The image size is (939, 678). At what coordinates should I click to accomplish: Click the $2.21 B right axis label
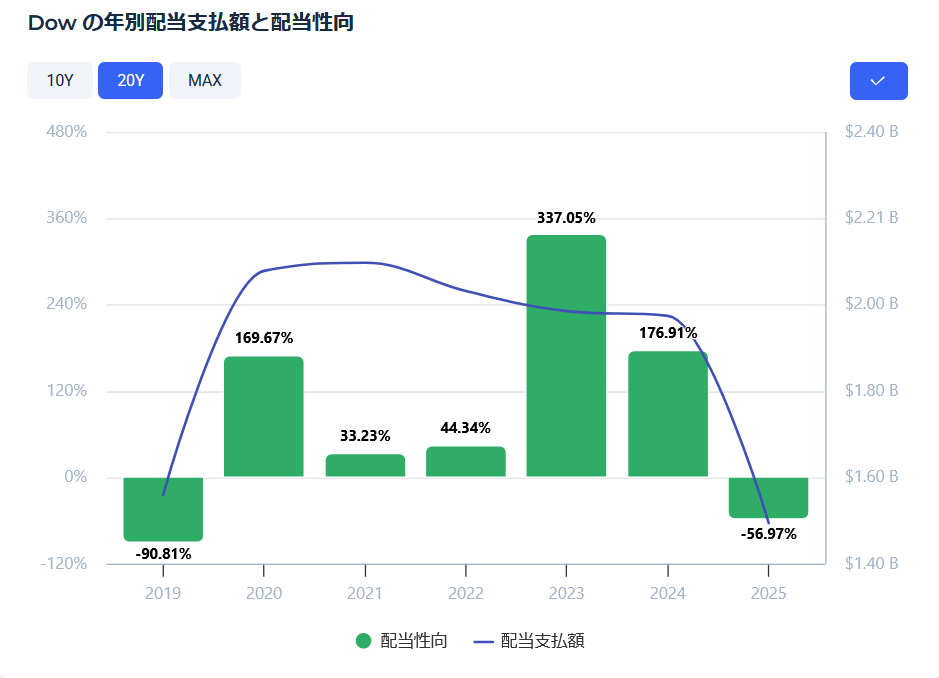[x=871, y=217]
